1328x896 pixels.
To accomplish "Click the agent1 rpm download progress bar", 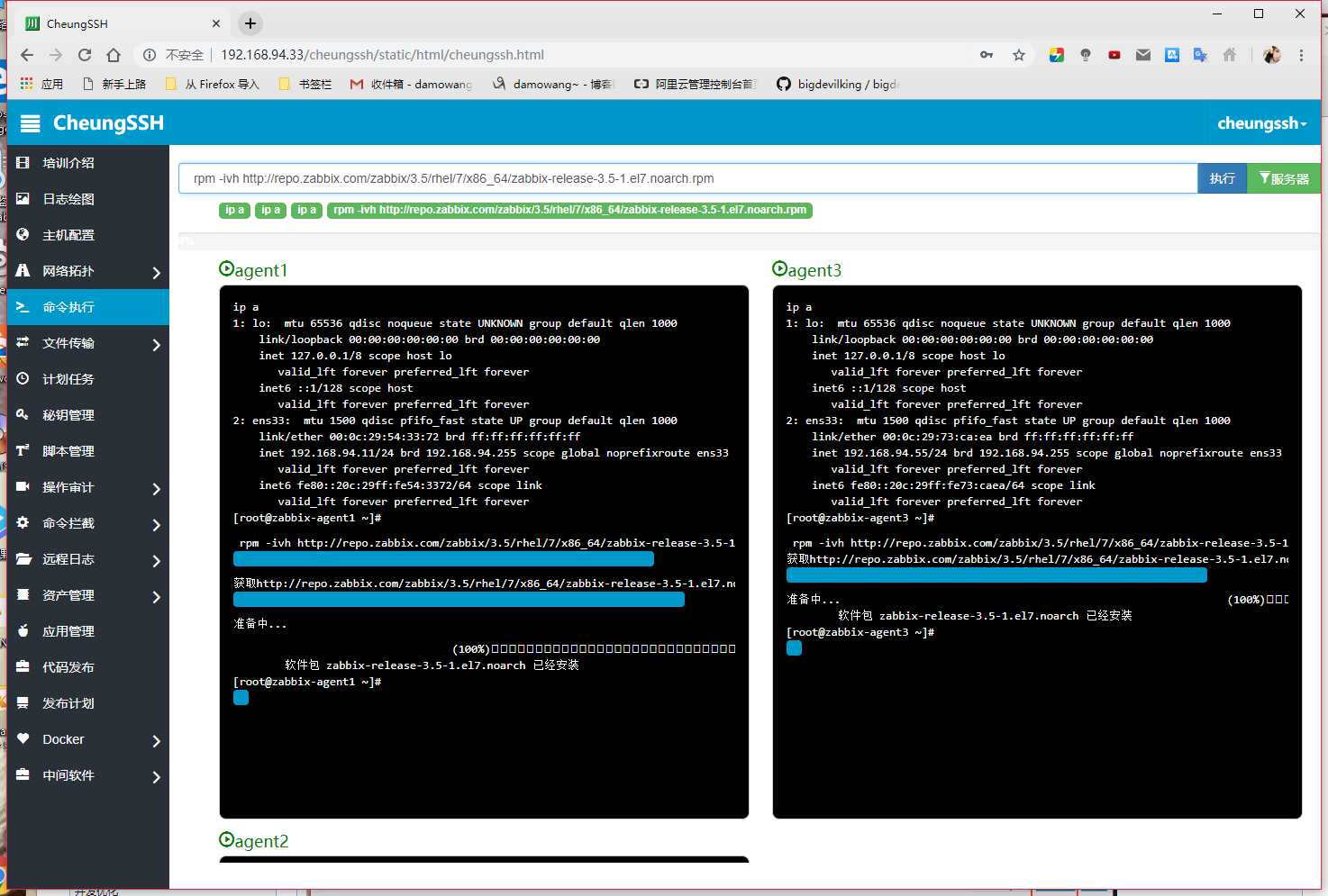I will tap(443, 559).
